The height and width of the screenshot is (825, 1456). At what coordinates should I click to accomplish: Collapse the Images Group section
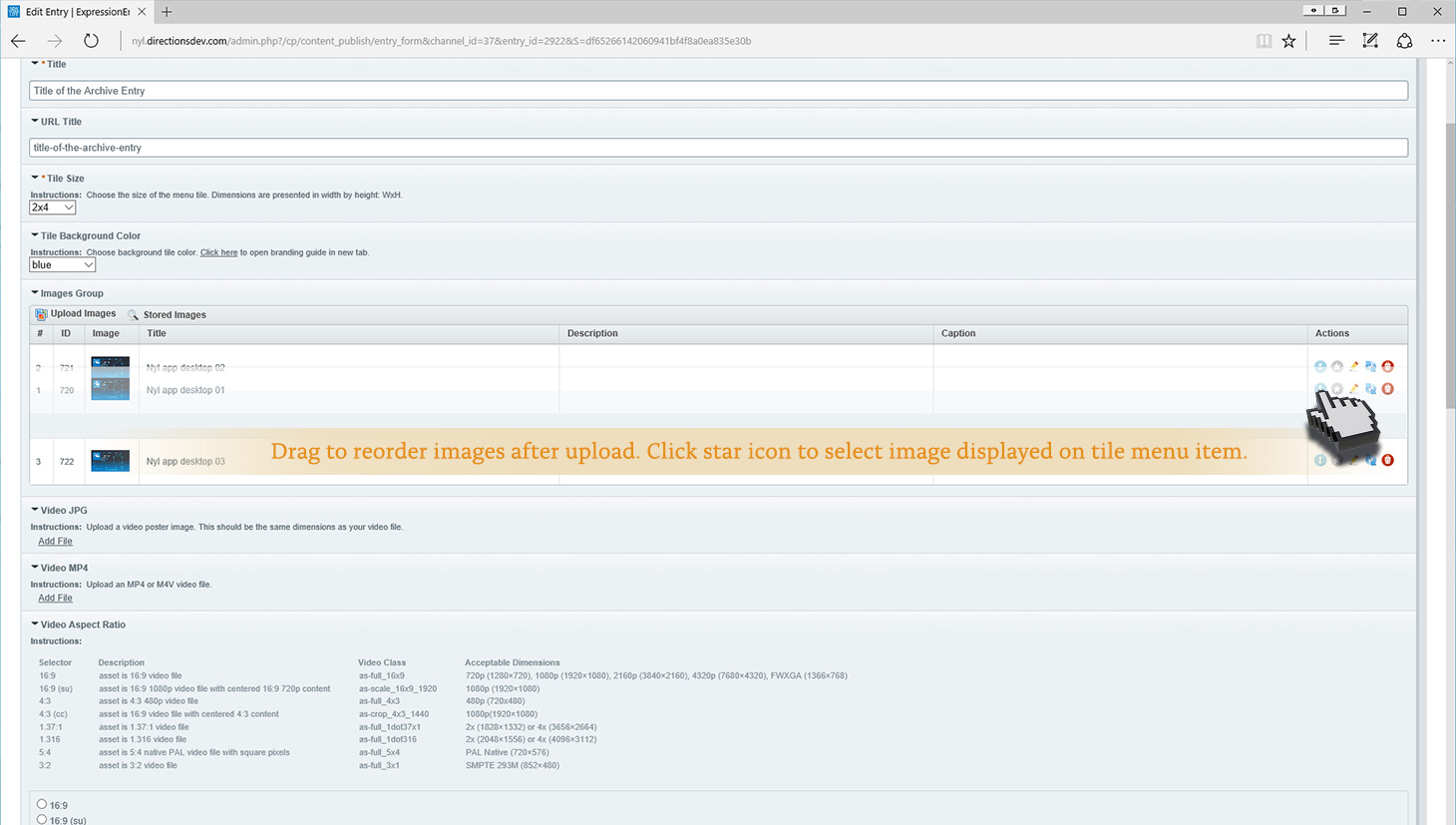(35, 293)
